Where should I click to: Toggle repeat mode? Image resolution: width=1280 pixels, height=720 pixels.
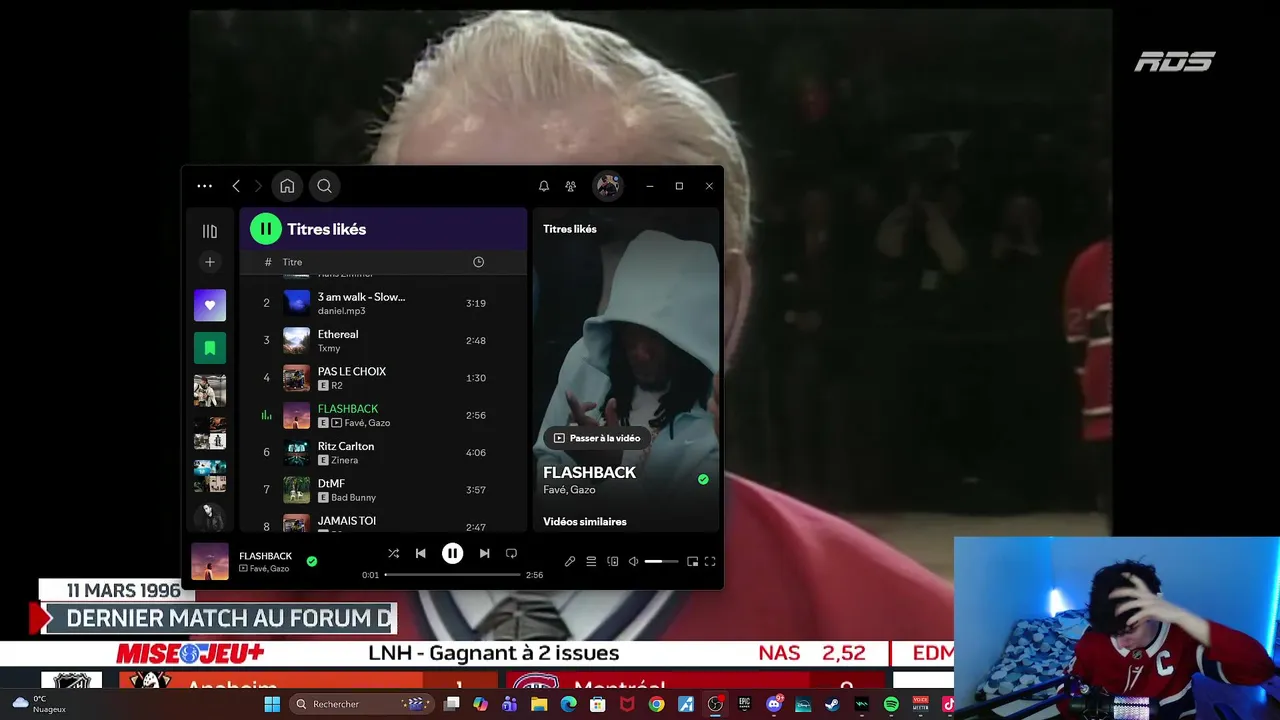tap(511, 553)
